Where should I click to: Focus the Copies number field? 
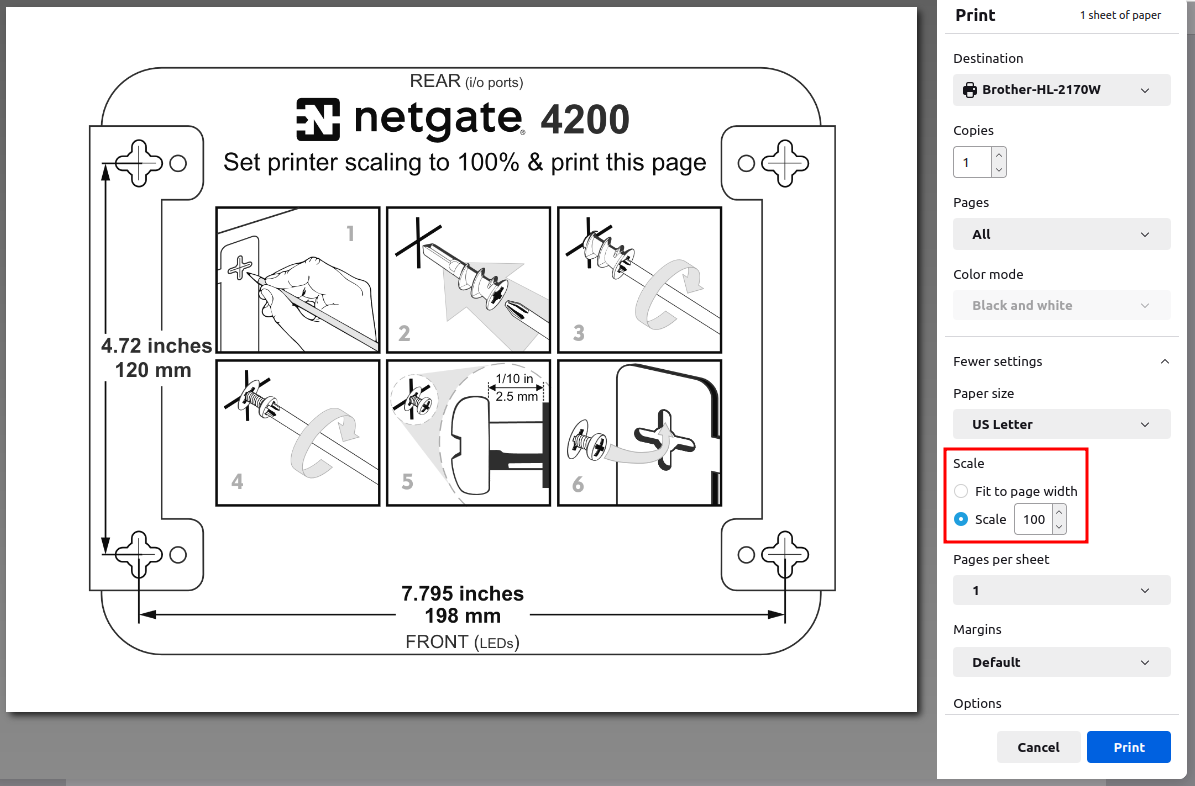(x=972, y=162)
